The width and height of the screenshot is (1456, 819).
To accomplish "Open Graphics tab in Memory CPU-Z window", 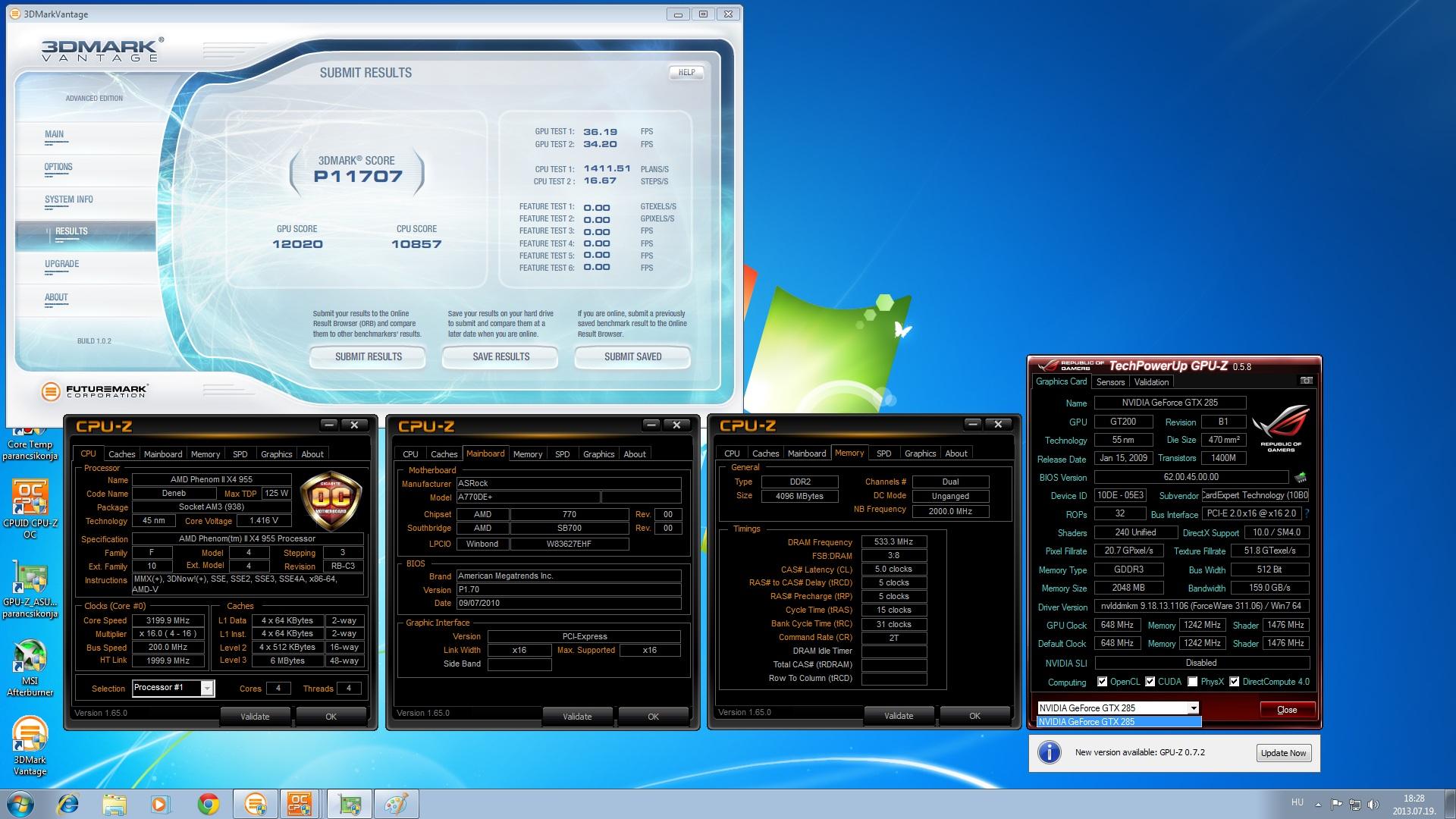I will (920, 453).
